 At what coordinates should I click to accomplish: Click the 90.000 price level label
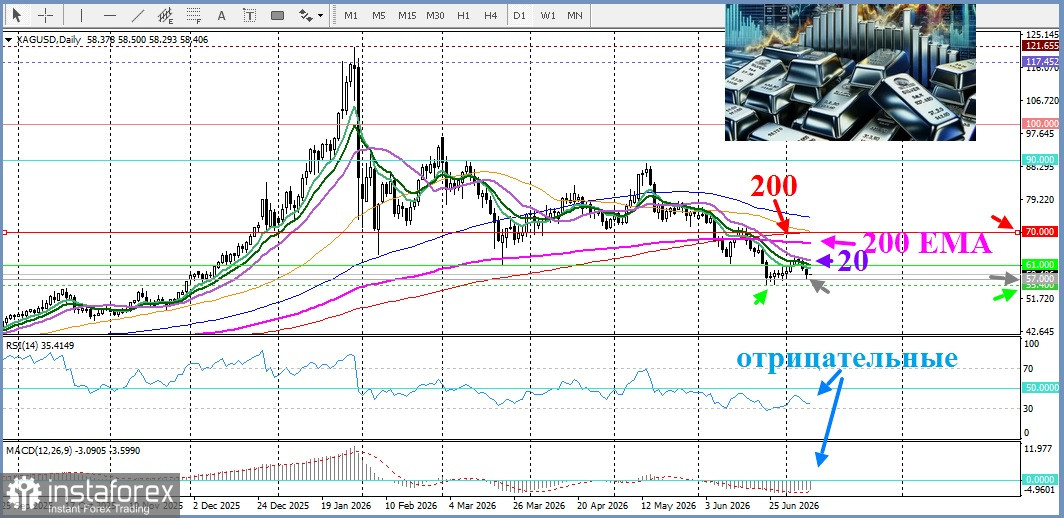pos(1040,160)
